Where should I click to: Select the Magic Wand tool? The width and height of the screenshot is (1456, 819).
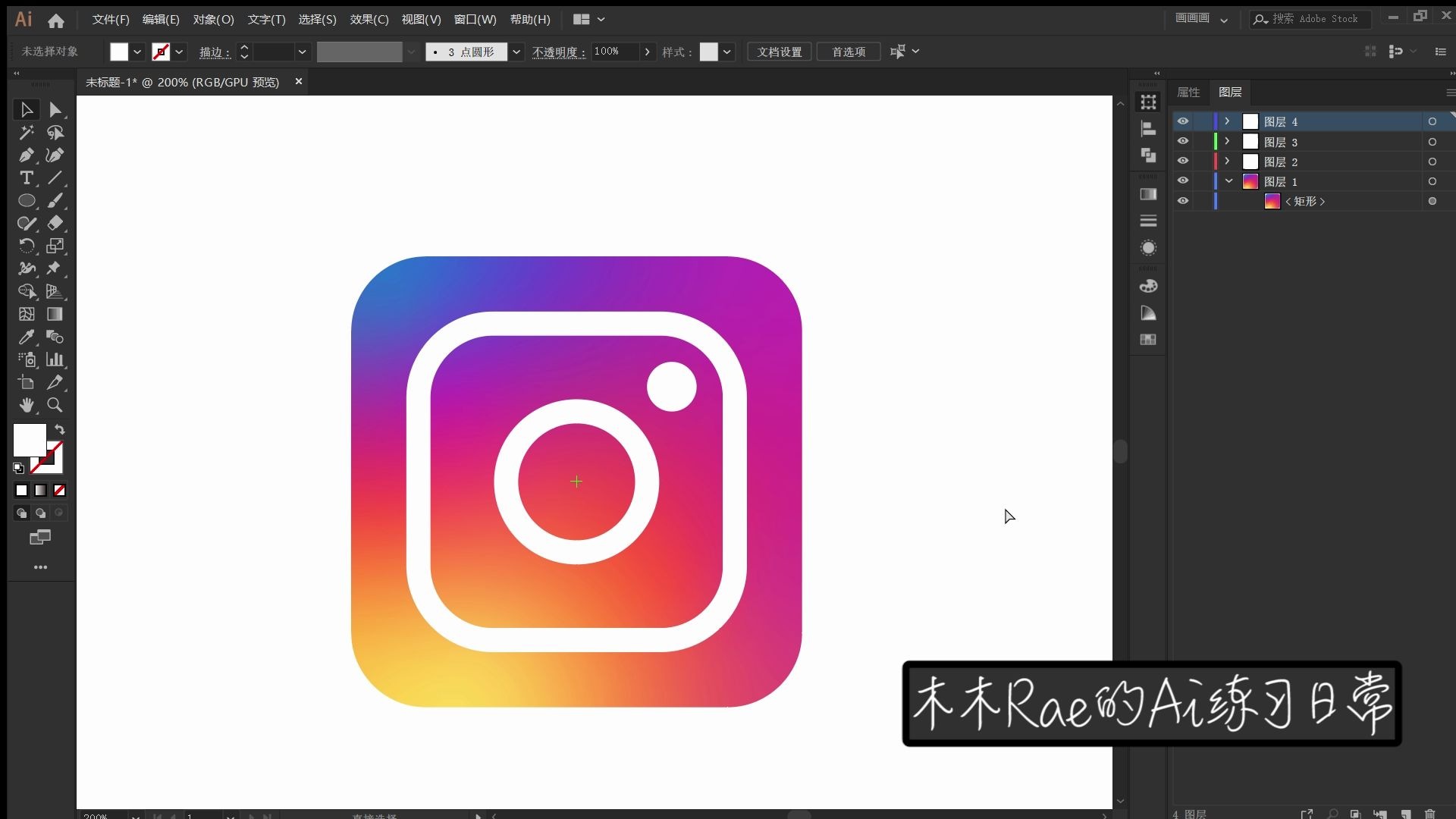click(27, 133)
